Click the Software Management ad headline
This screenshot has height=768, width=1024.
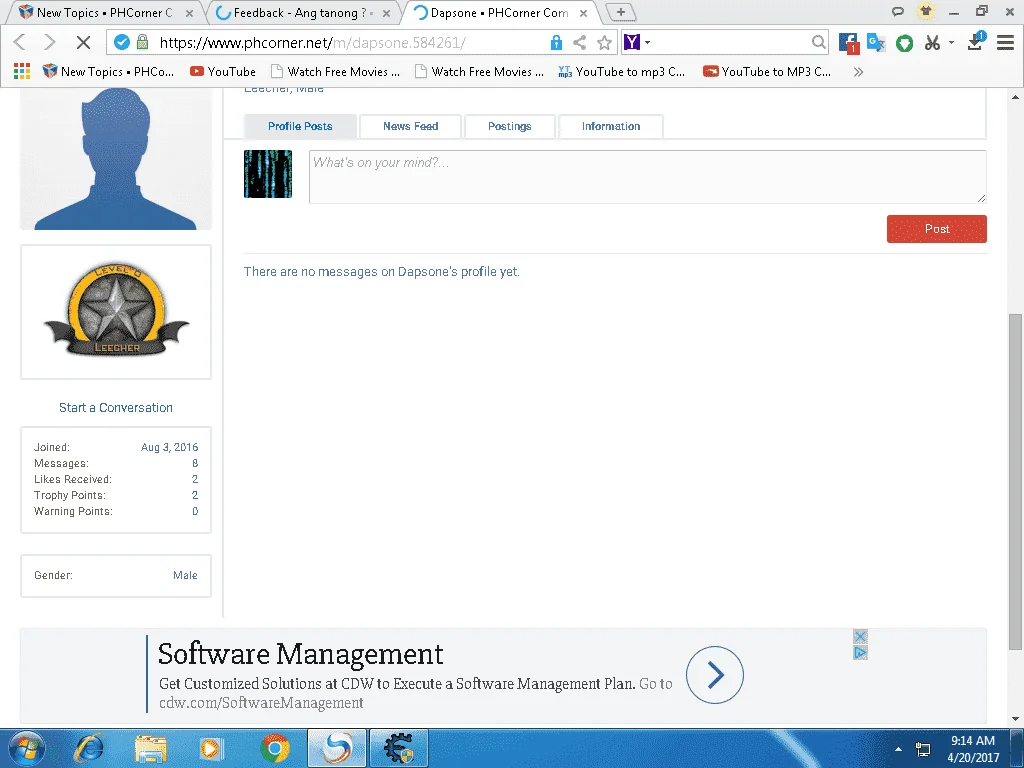300,654
